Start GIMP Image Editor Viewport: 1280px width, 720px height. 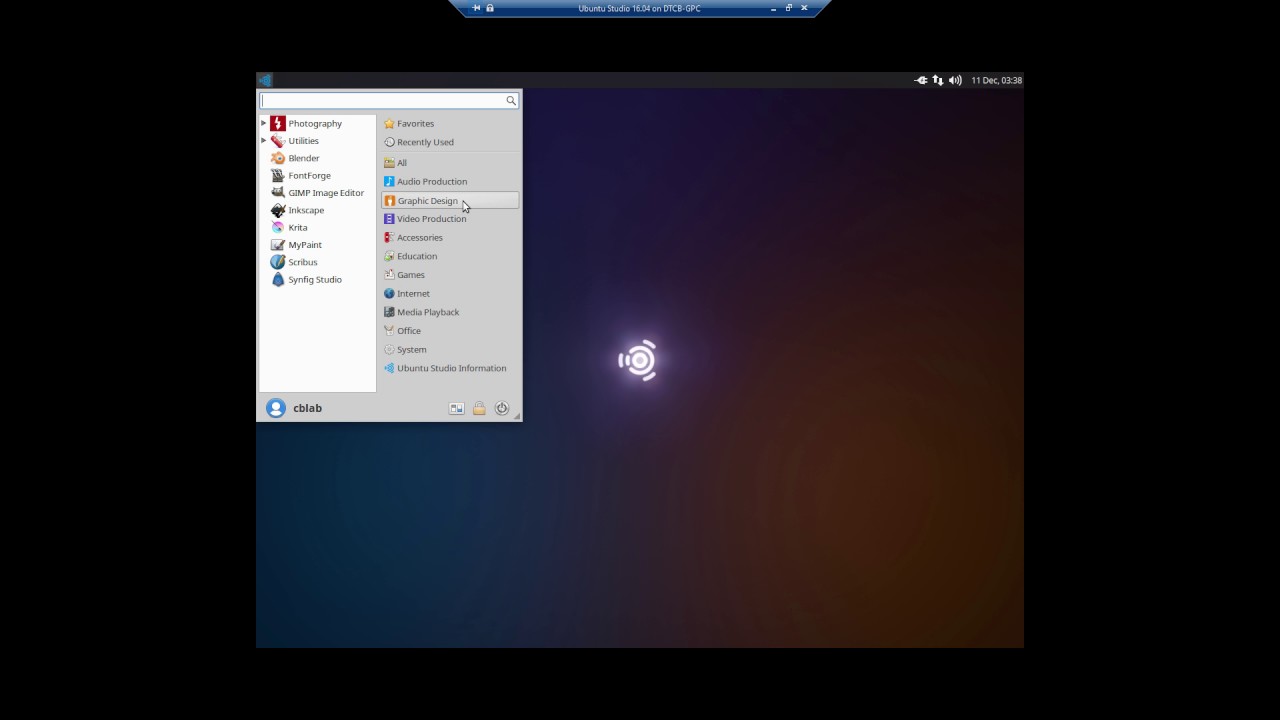pos(317,193)
